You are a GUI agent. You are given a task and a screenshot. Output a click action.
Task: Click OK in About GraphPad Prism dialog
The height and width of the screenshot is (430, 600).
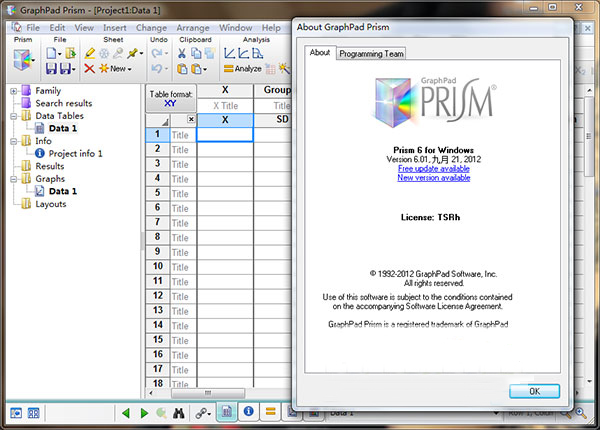click(535, 391)
